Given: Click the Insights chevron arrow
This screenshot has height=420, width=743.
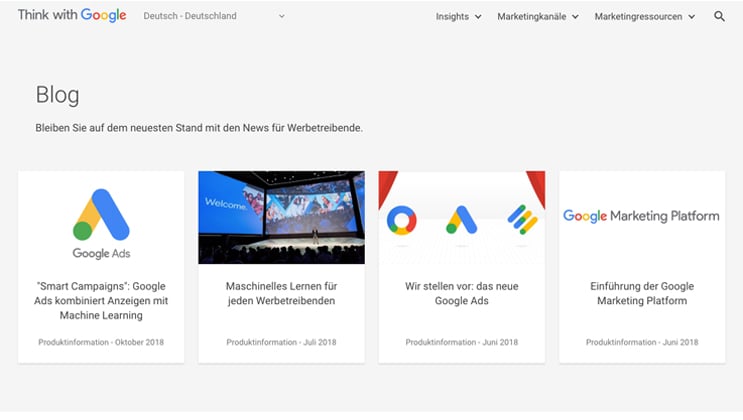Looking at the screenshot, I should [x=478, y=17].
